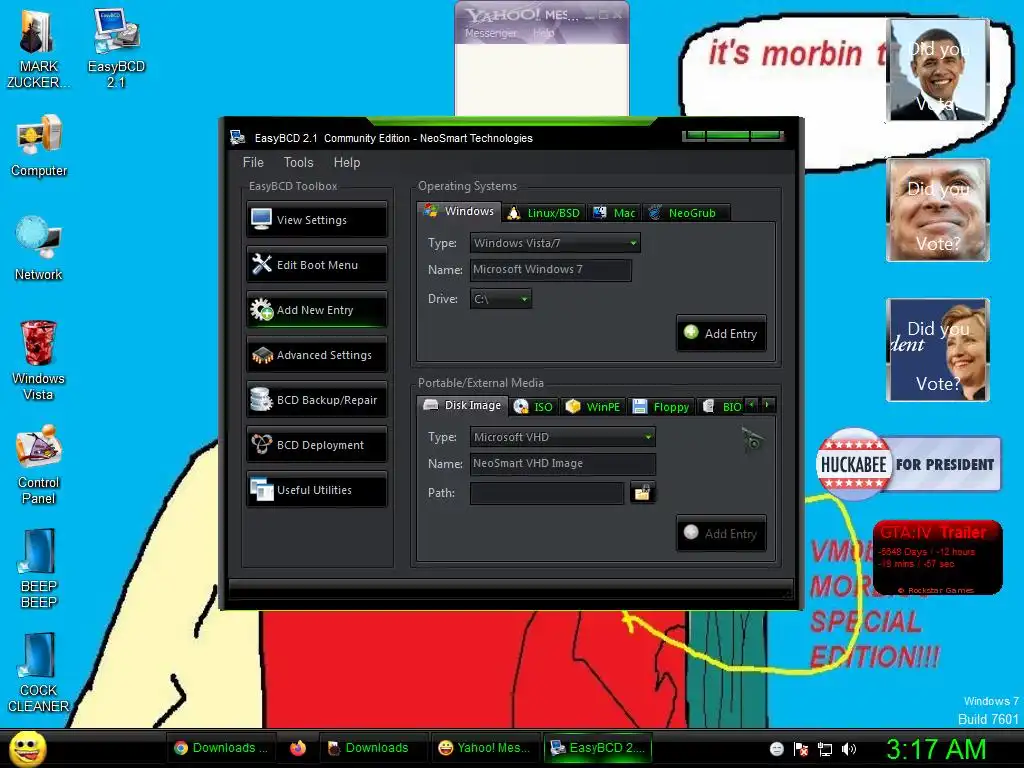Viewport: 1024px width, 768px height.
Task: Open View Settings in EasyBCD Toolbox
Action: 317,220
